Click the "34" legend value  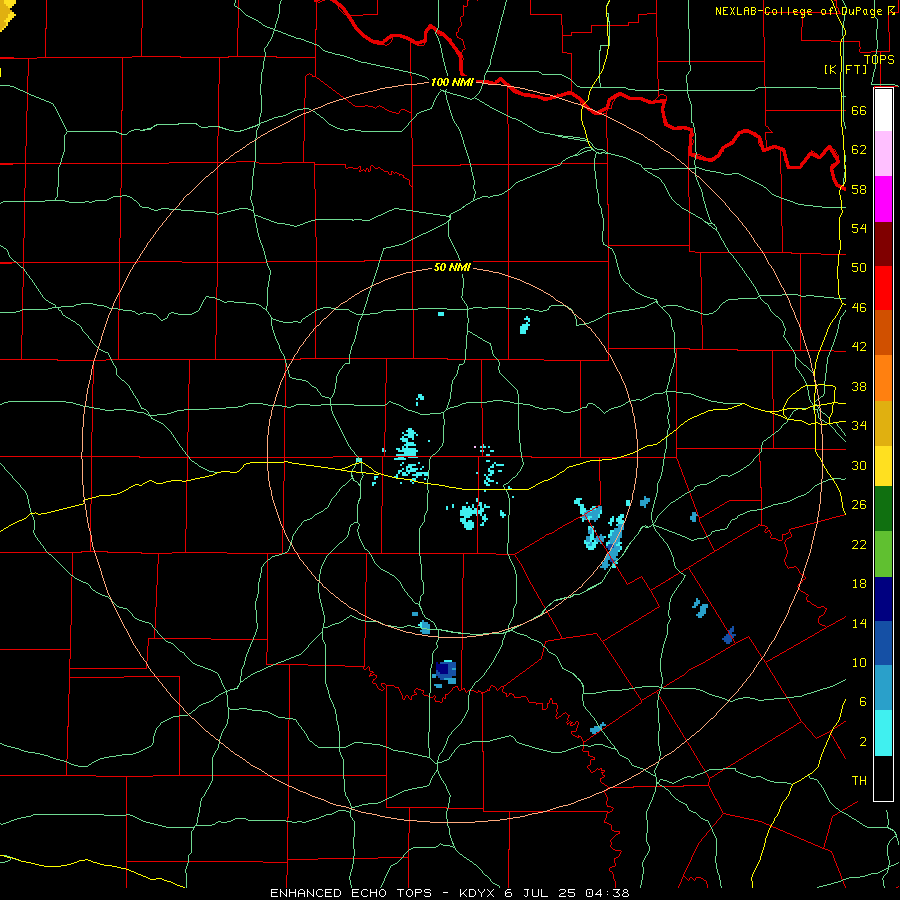point(859,426)
